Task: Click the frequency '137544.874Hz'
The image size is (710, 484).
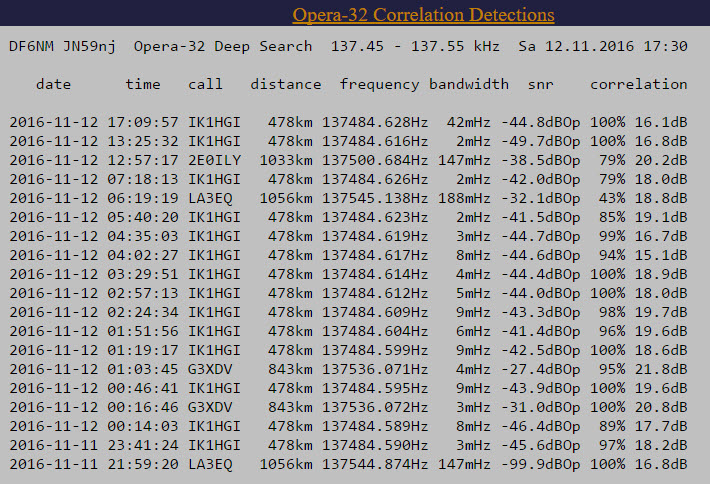Action: (x=375, y=465)
